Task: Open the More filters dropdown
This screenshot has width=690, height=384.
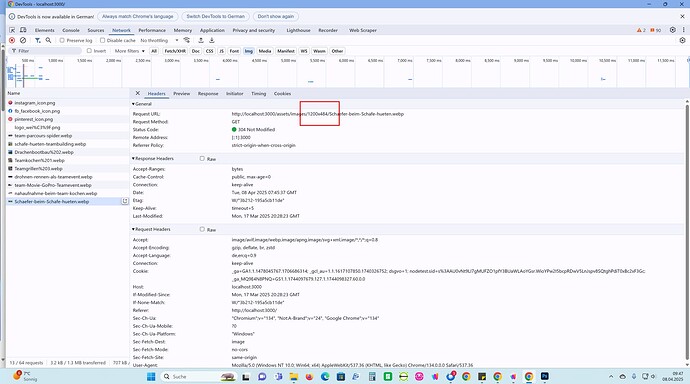Action: point(129,51)
